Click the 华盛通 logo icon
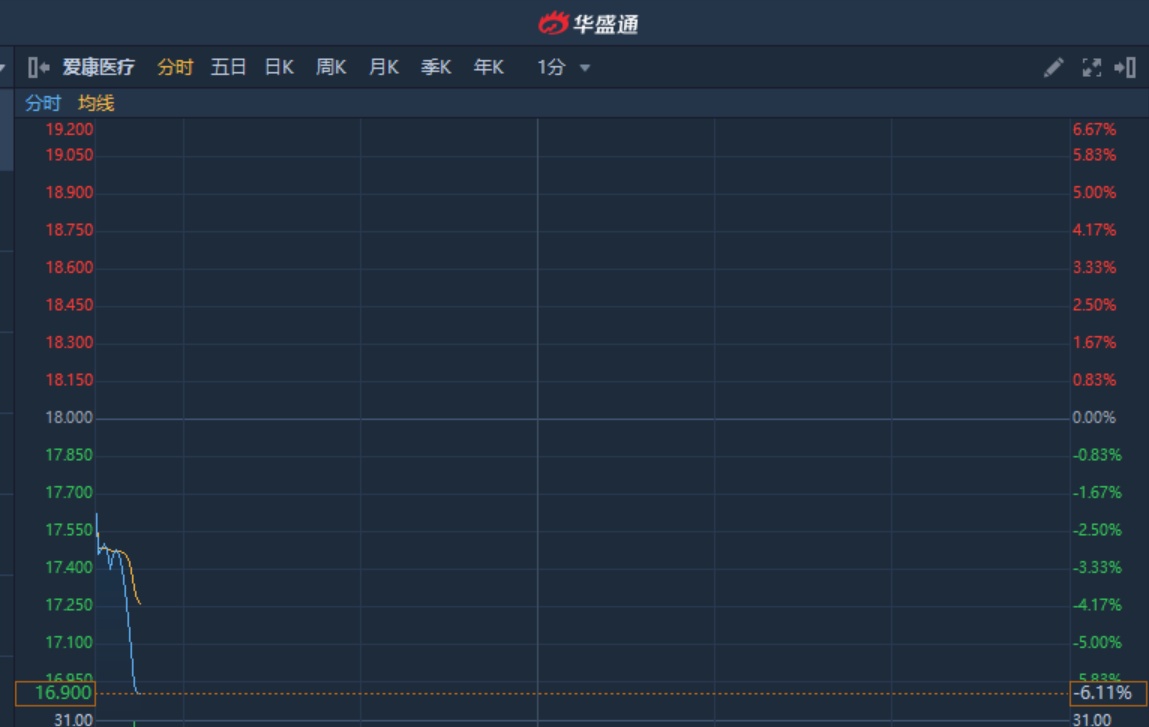Image resolution: width=1149 pixels, height=727 pixels. point(553,23)
